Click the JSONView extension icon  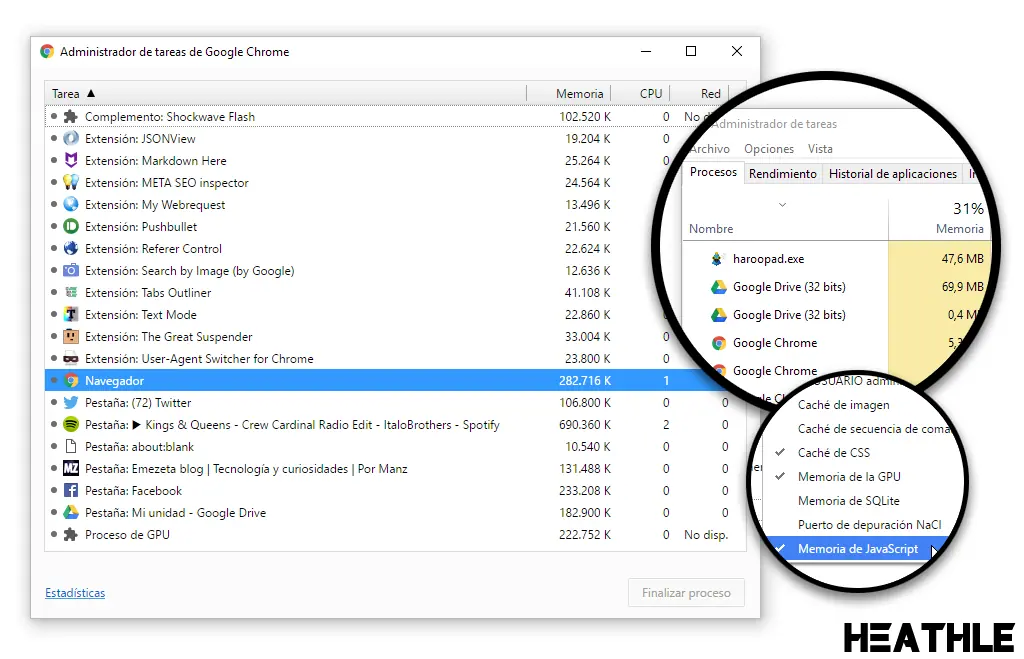[x=71, y=138]
